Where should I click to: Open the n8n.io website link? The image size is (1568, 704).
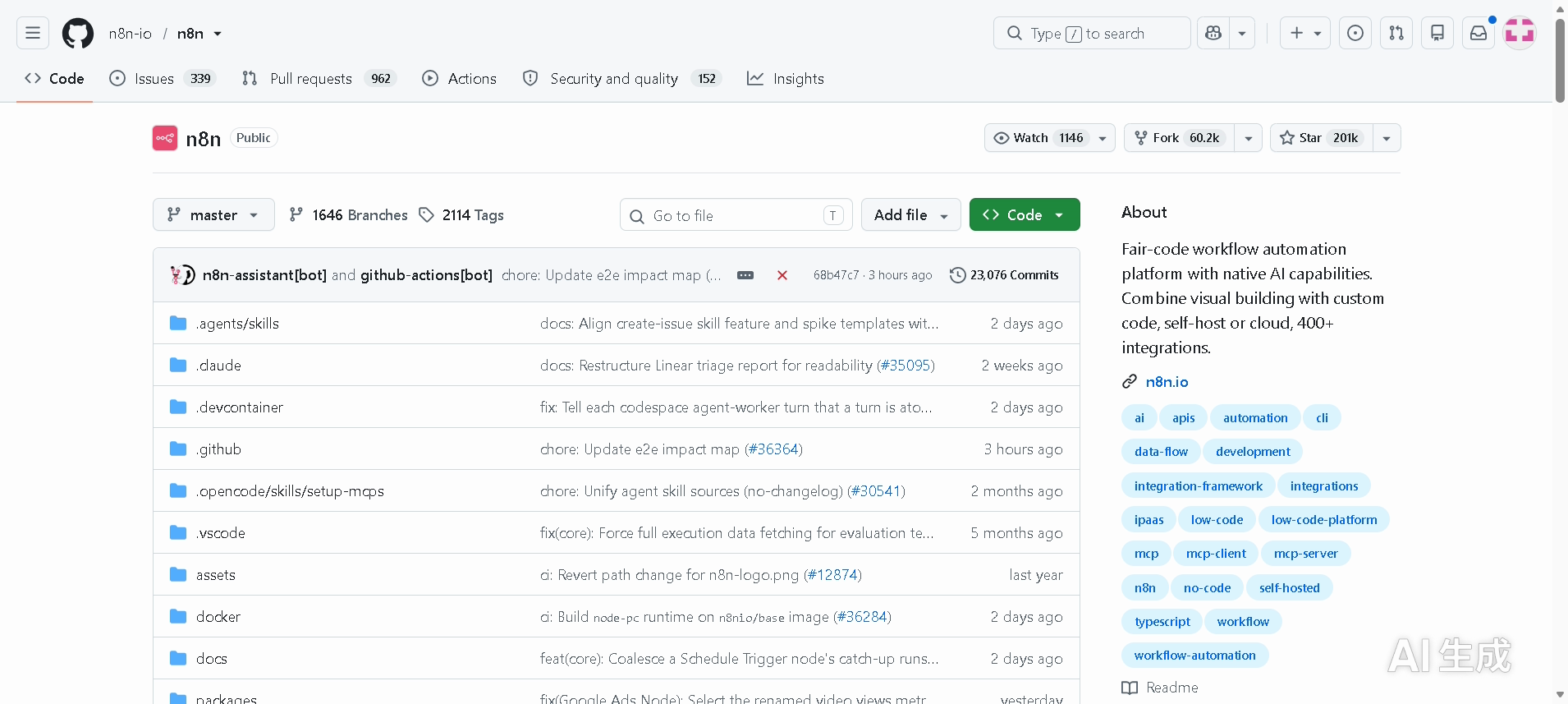(x=1167, y=382)
